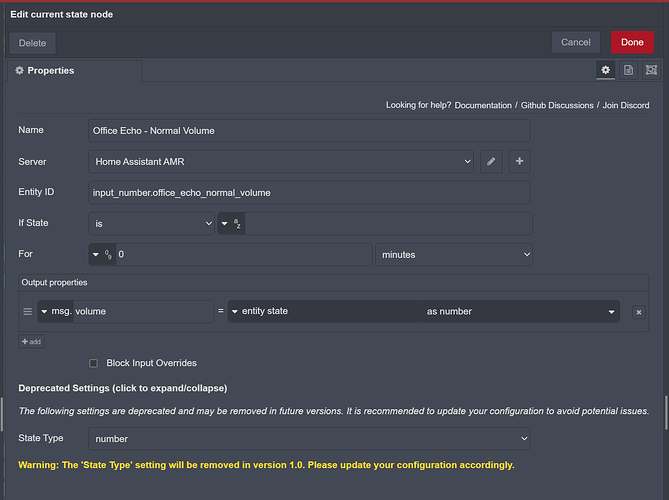Change the For time unit dropdown
The width and height of the screenshot is (669, 500).
[453, 255]
